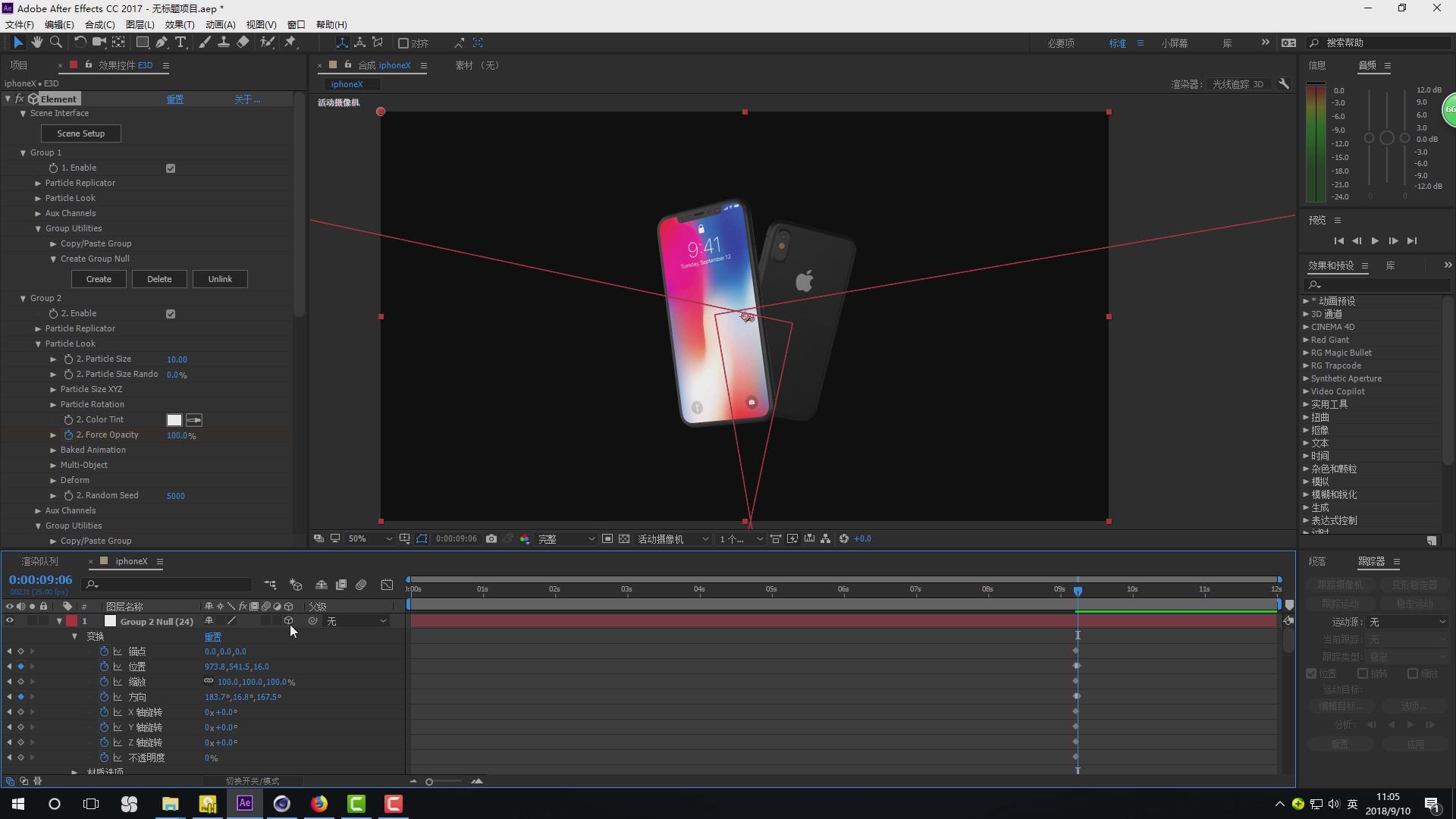Open After Effects in Windows taskbar
Viewport: 1456px width, 819px height.
coord(244,804)
